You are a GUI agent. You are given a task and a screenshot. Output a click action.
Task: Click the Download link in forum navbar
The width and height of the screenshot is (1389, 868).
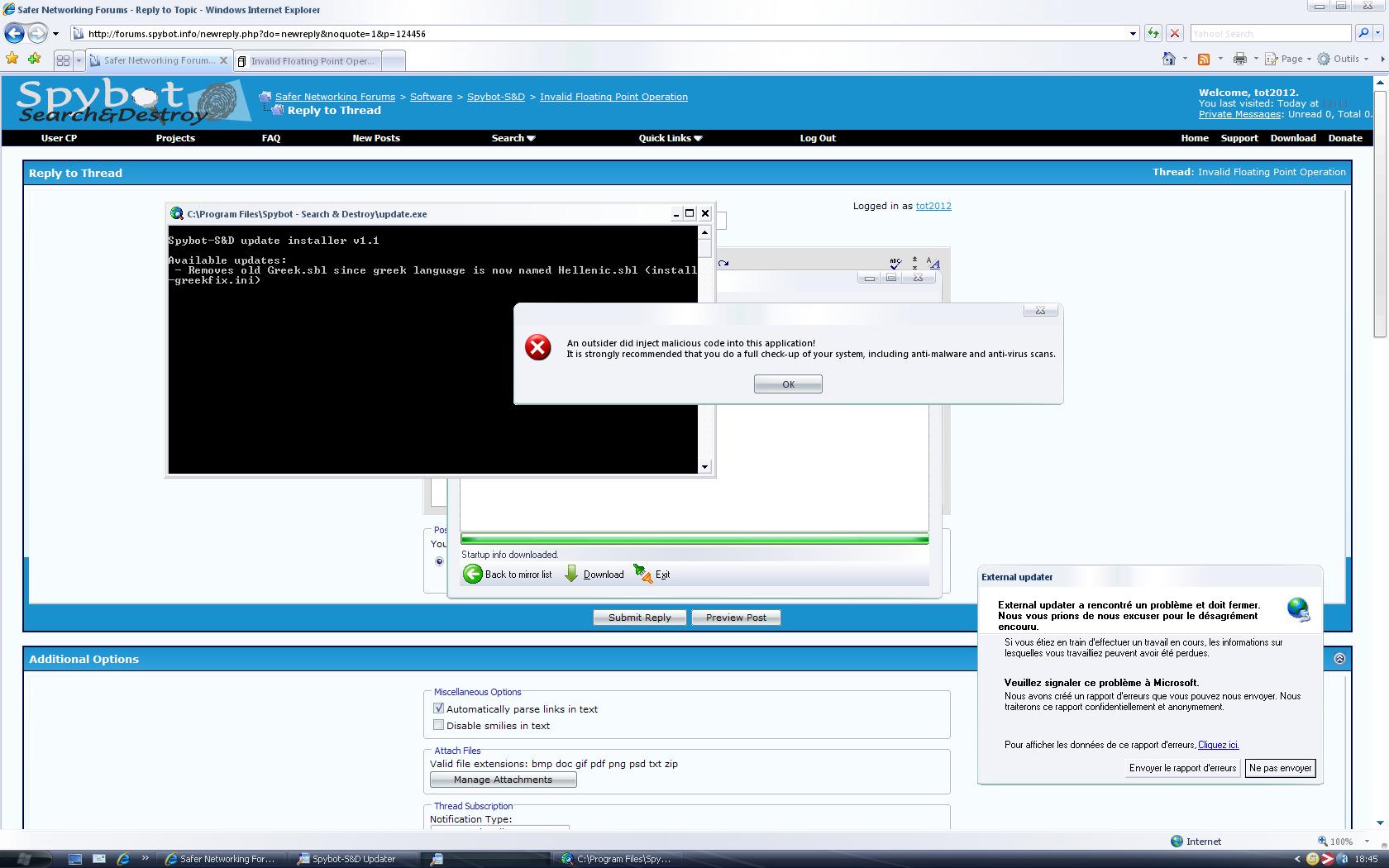tap(1293, 138)
